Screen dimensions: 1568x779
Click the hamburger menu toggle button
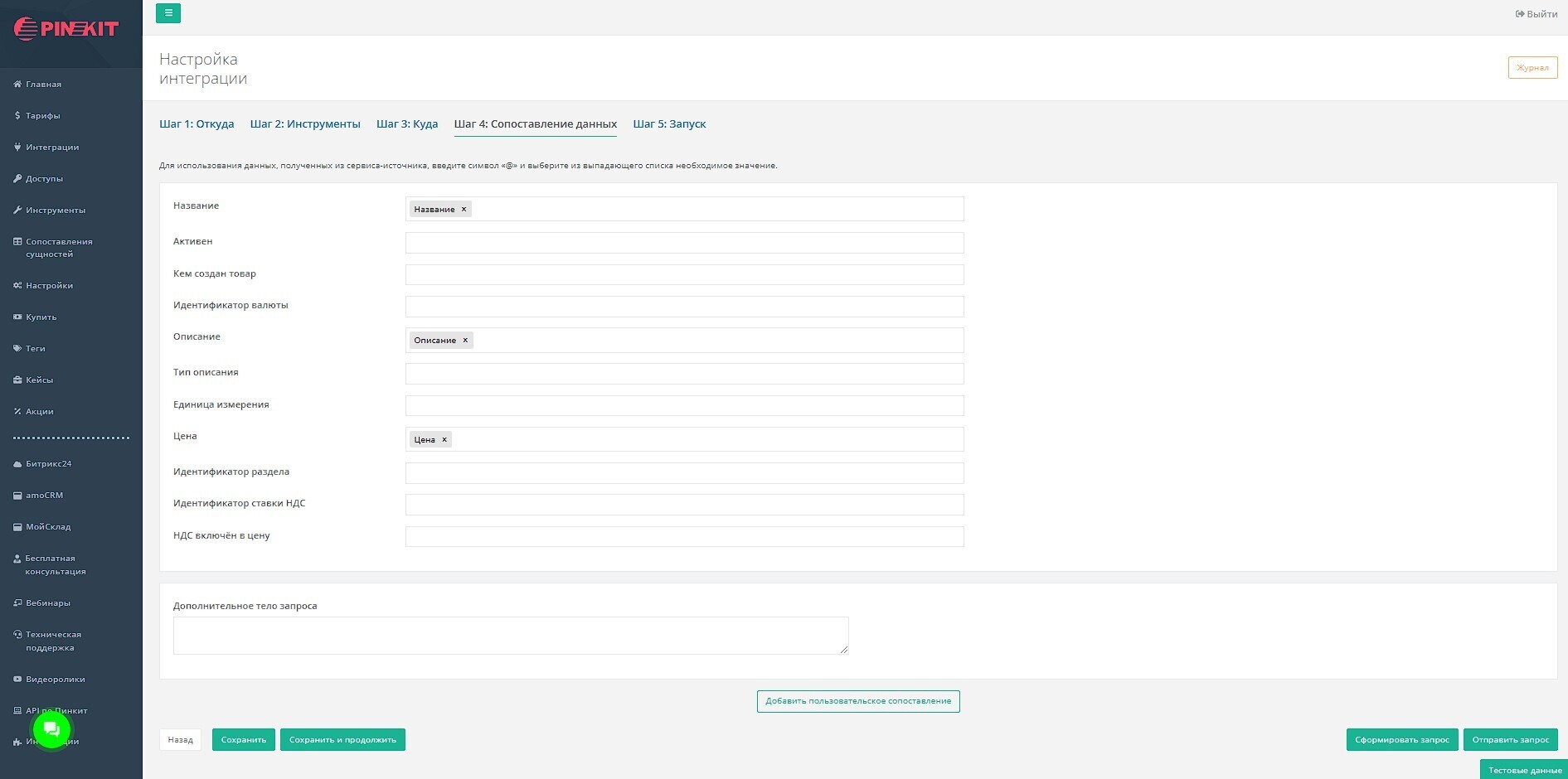point(168,13)
